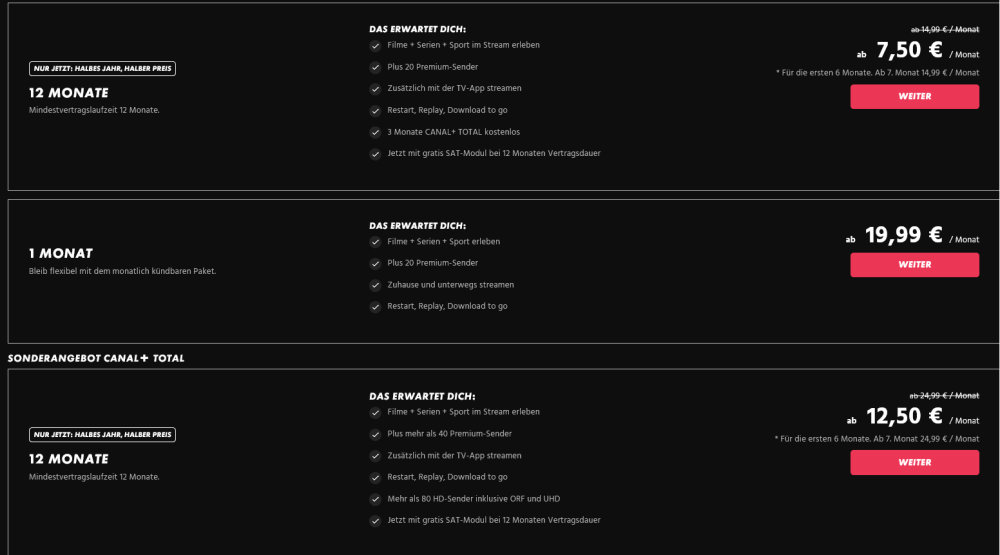The image size is (1000, 555).
Task: Click the WEITER button for 19,99 € plan
Action: point(914,265)
